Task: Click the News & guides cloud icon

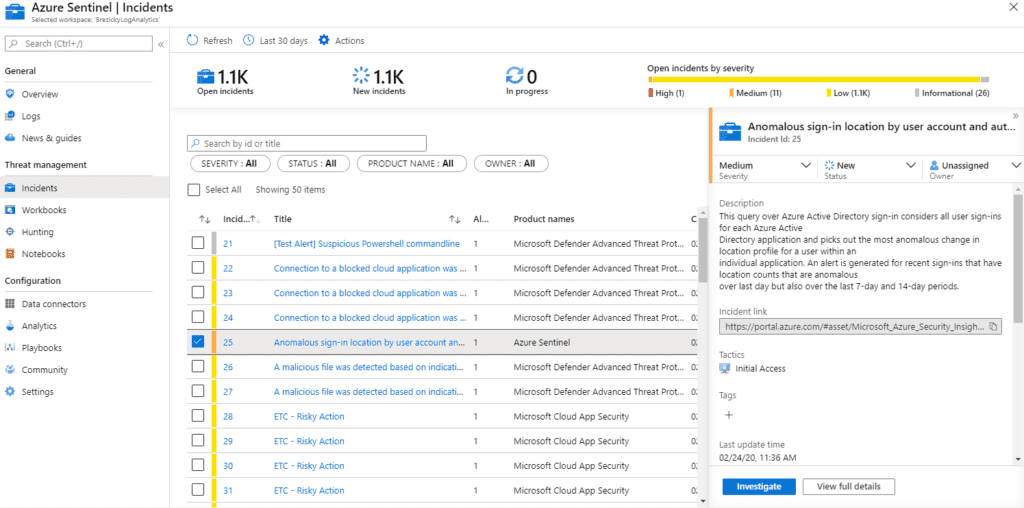Action: click(x=10, y=138)
